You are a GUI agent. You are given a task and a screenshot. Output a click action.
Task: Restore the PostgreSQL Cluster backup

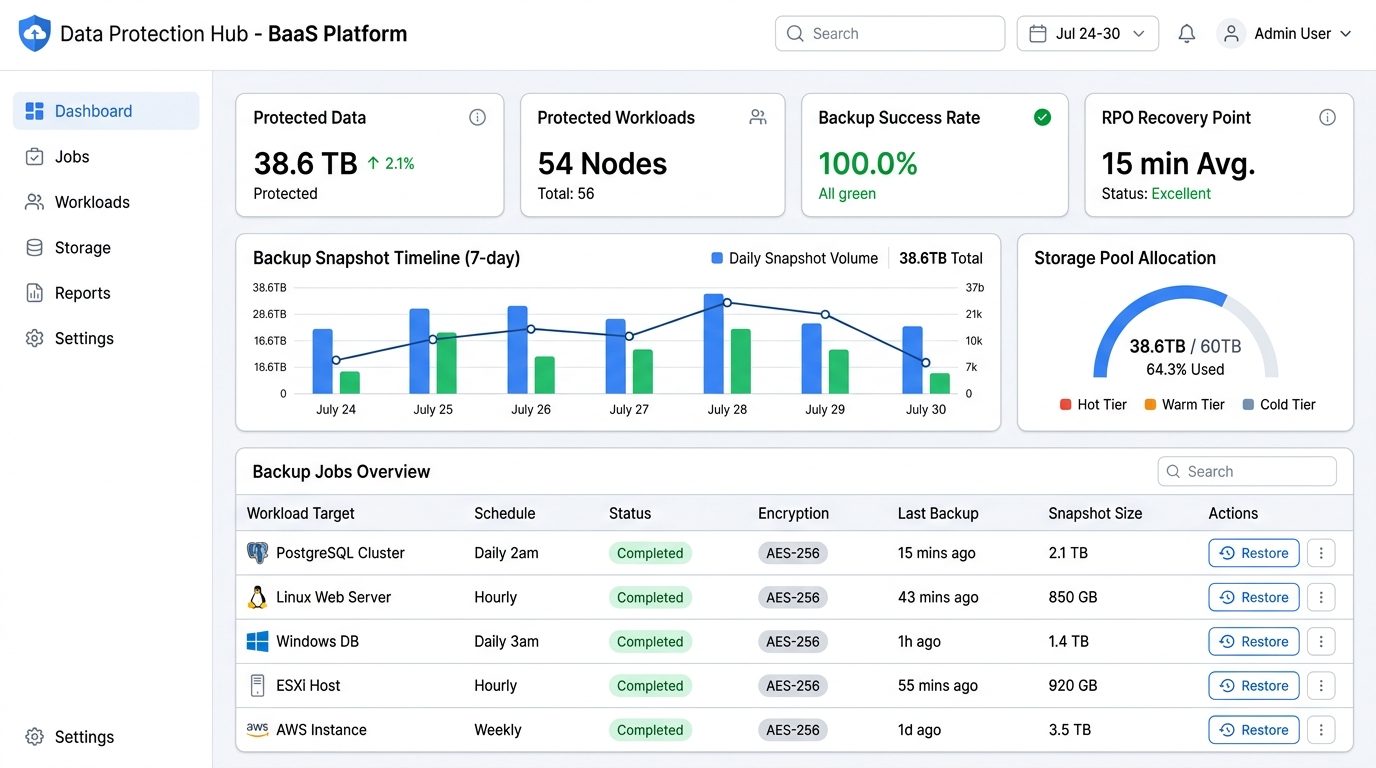(1254, 553)
